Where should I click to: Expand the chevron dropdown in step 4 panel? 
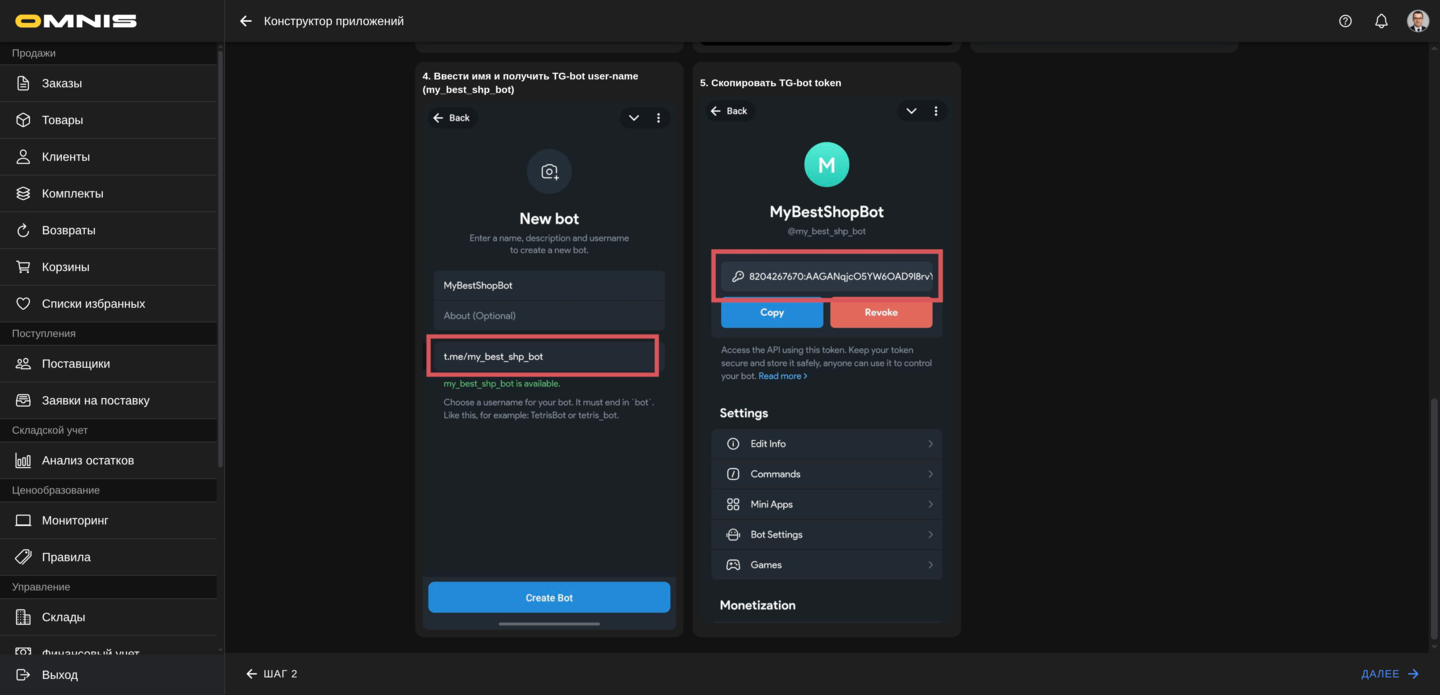click(633, 117)
